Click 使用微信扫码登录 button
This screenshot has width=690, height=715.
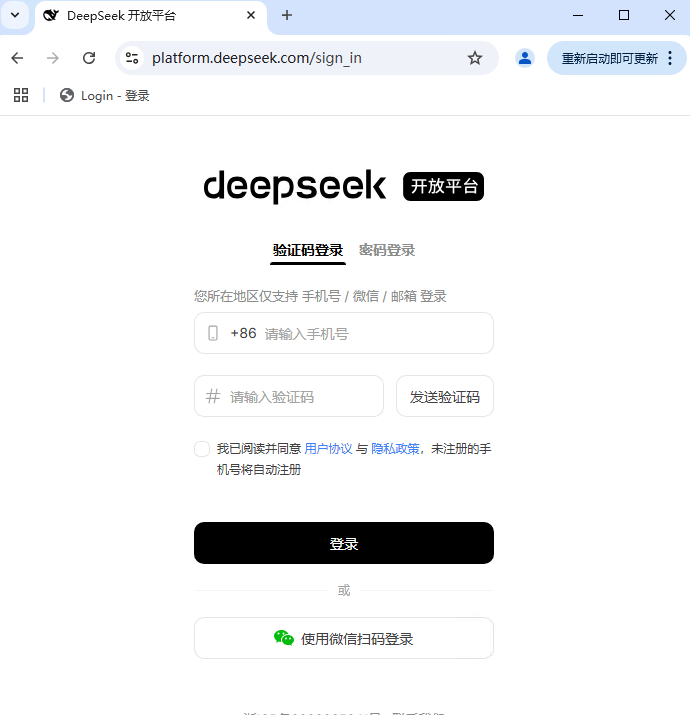(344, 638)
